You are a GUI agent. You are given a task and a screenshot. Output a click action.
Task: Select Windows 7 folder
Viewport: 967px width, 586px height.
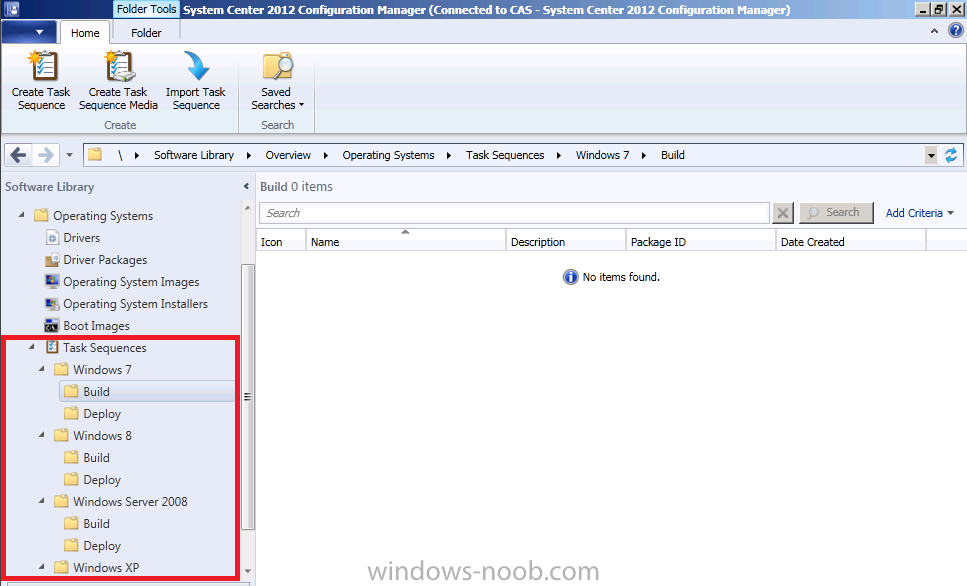pyautogui.click(x=102, y=369)
